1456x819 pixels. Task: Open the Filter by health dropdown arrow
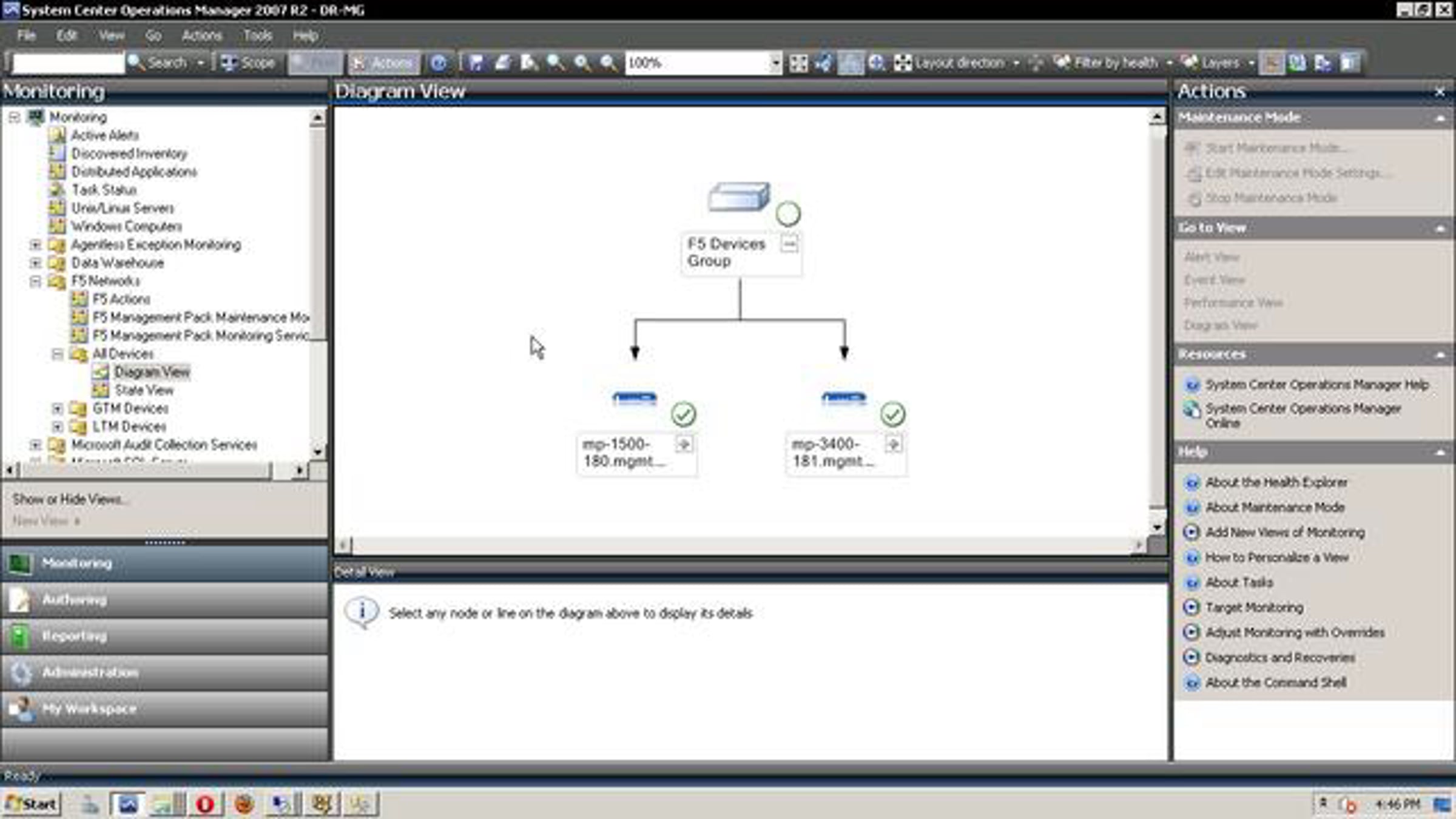[x=1169, y=63]
